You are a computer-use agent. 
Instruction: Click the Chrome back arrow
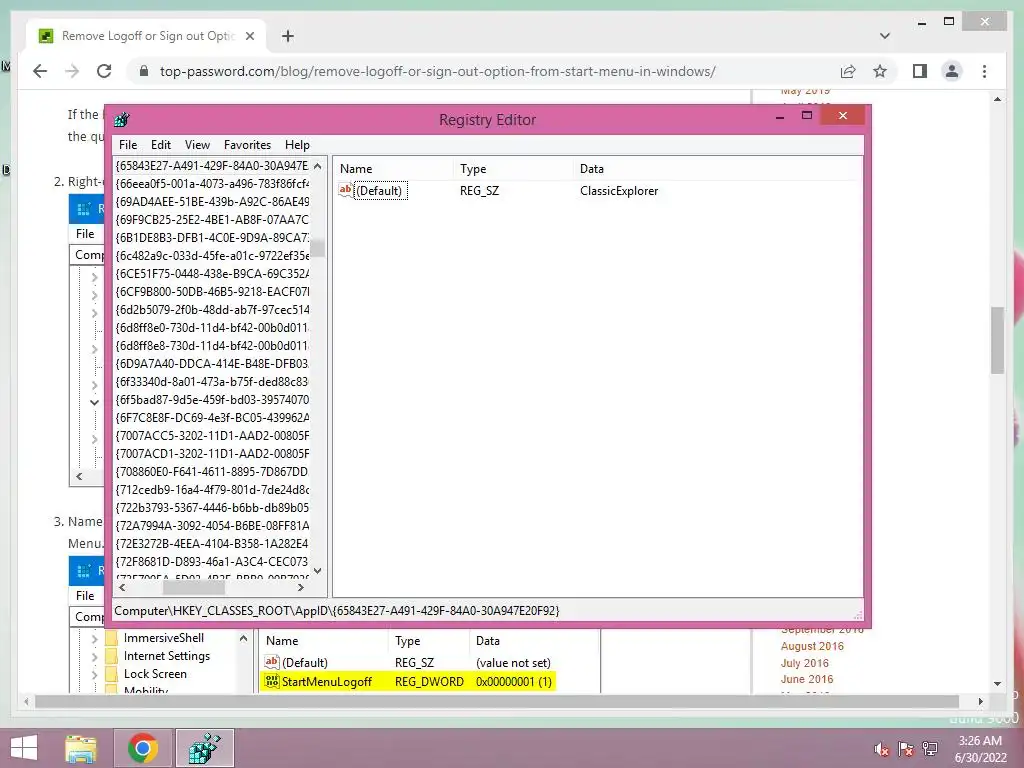[40, 71]
